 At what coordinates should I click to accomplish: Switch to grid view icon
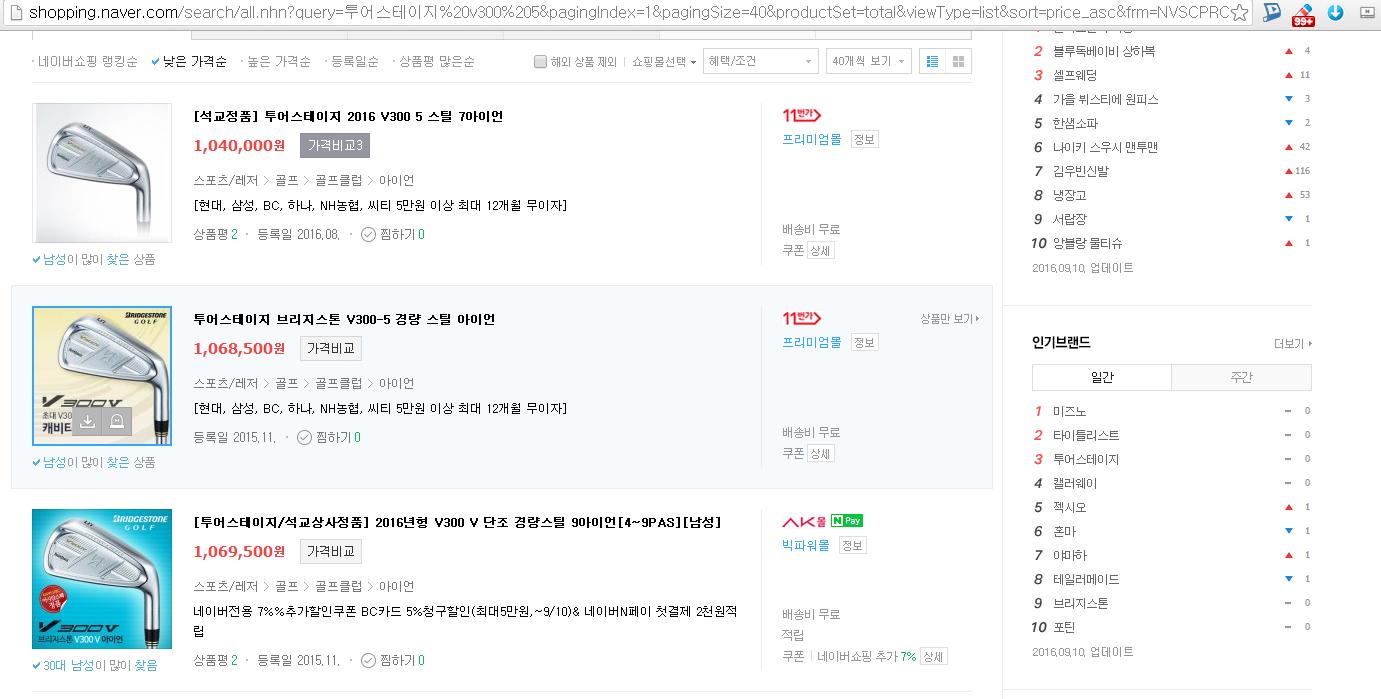pos(958,61)
